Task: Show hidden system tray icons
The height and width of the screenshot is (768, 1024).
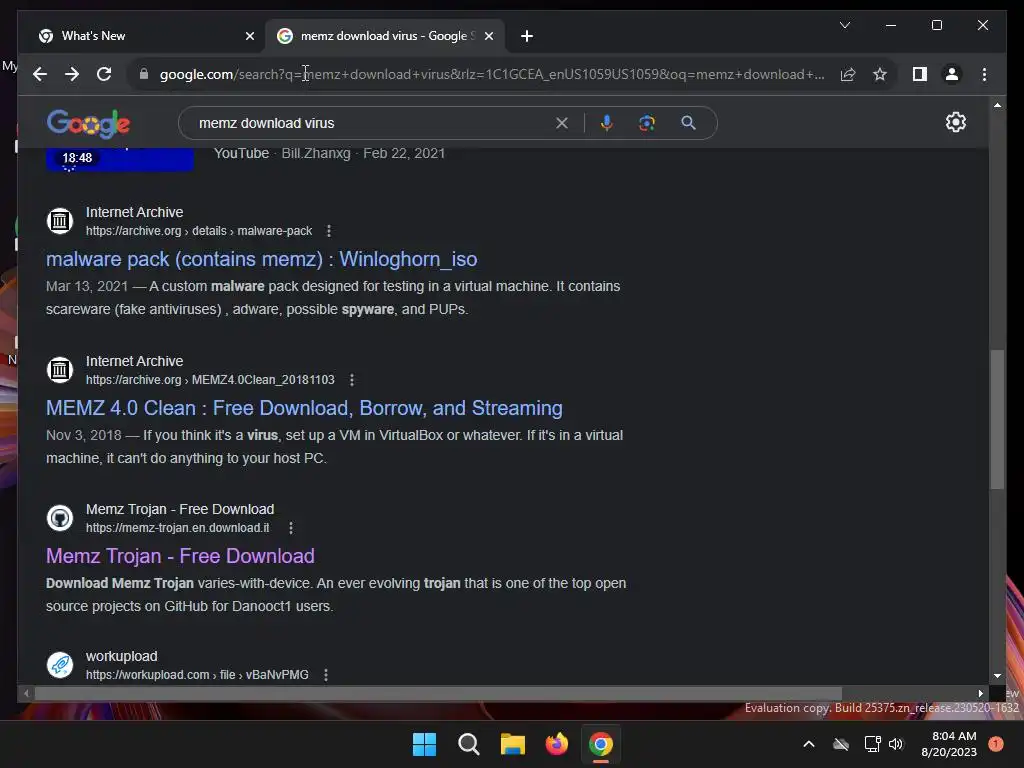Action: pyautogui.click(x=808, y=744)
